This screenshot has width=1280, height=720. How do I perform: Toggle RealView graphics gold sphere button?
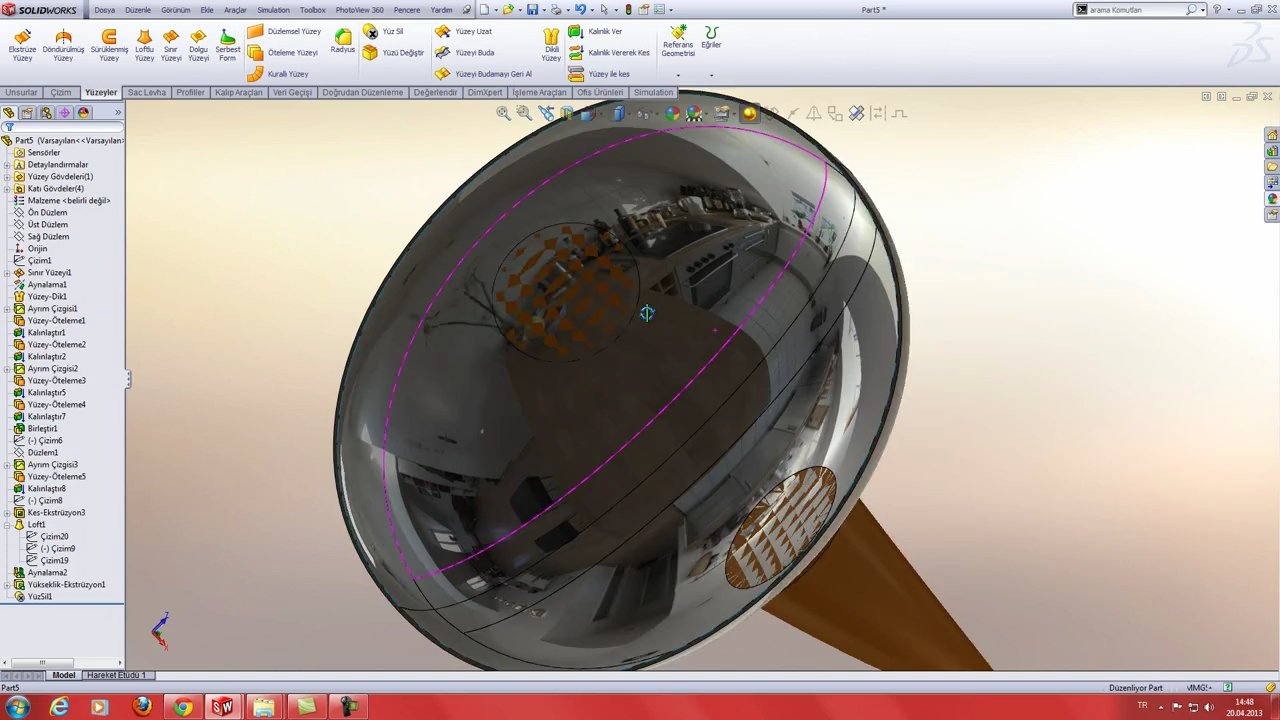tap(749, 114)
